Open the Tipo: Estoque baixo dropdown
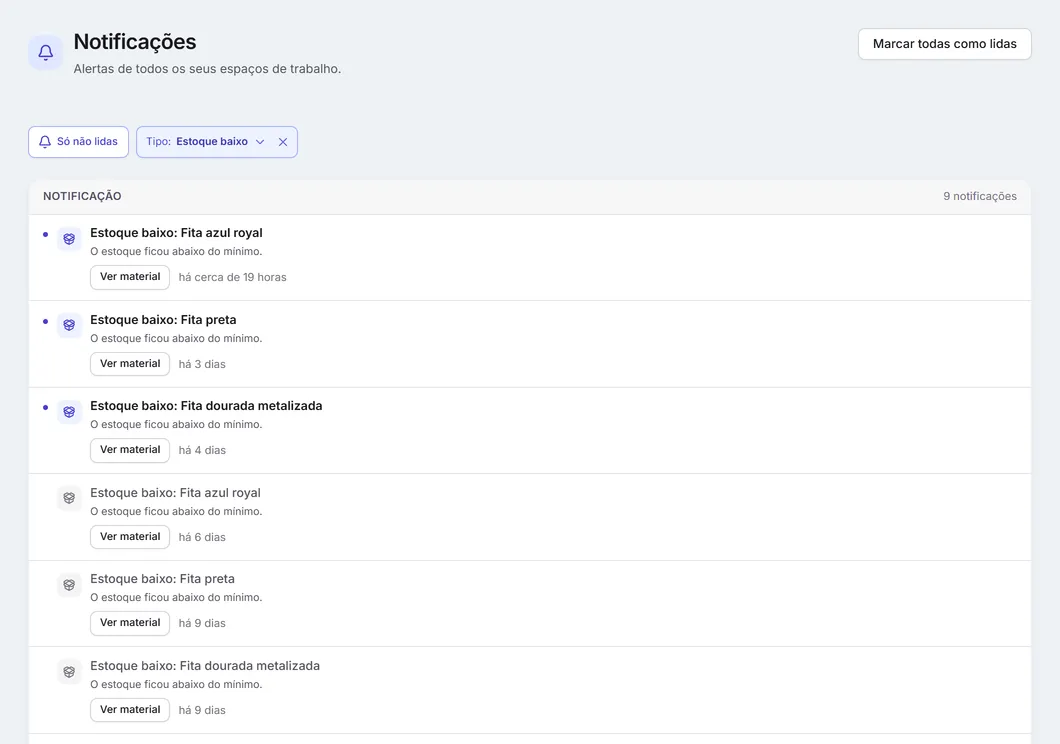This screenshot has width=1060, height=744. [206, 142]
